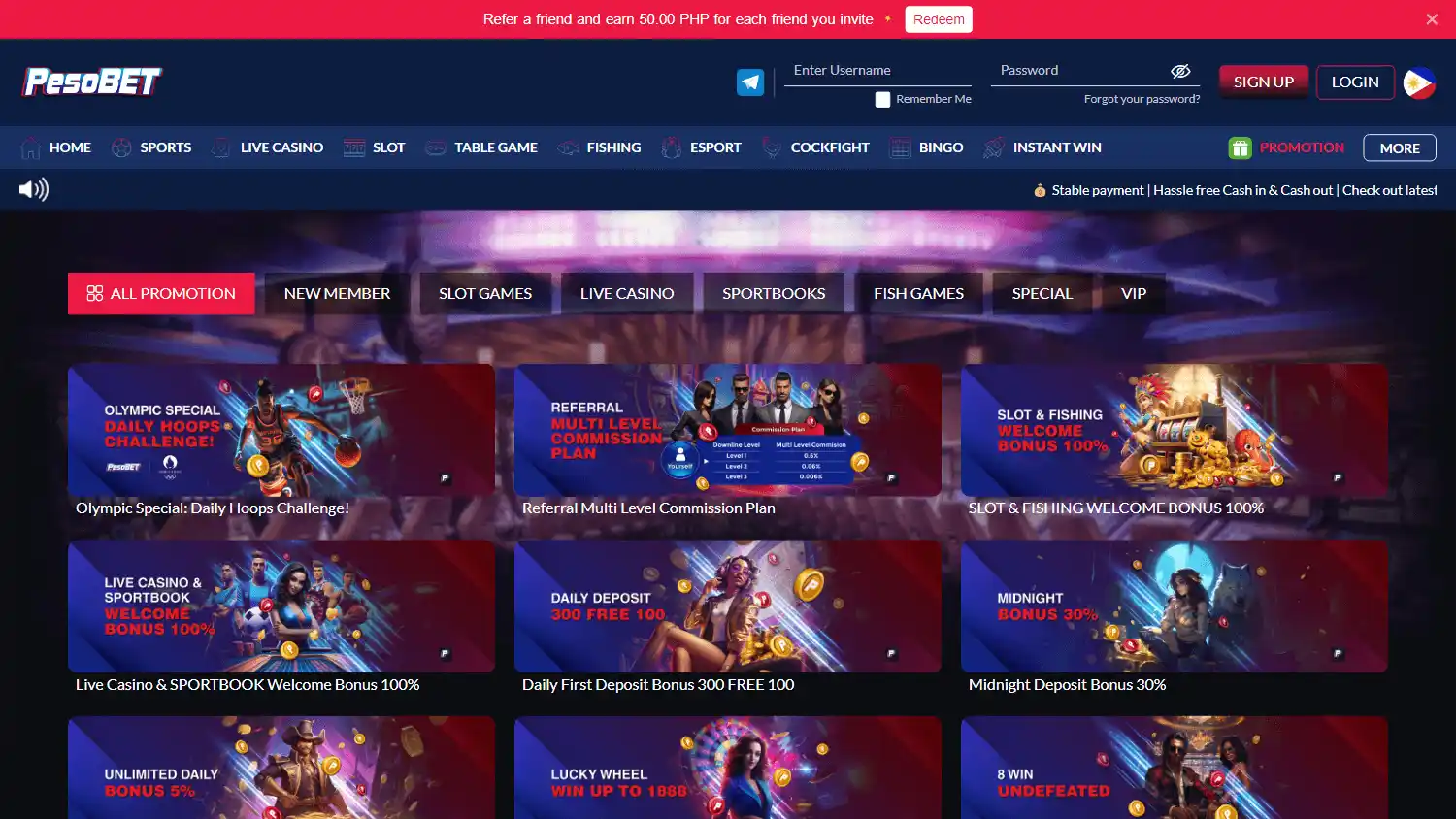
Task: Open Referral Multi Level Commission Plan banner
Action: click(728, 430)
